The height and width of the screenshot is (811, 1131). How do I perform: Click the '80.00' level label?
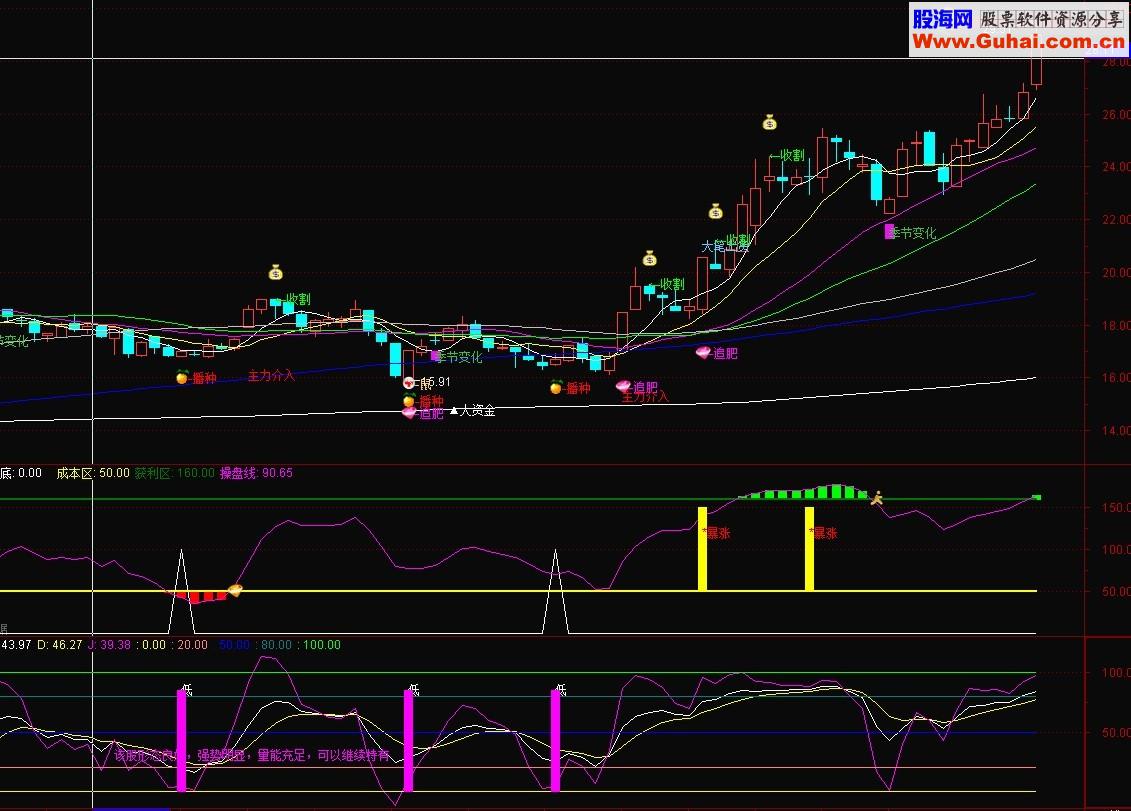(277, 645)
